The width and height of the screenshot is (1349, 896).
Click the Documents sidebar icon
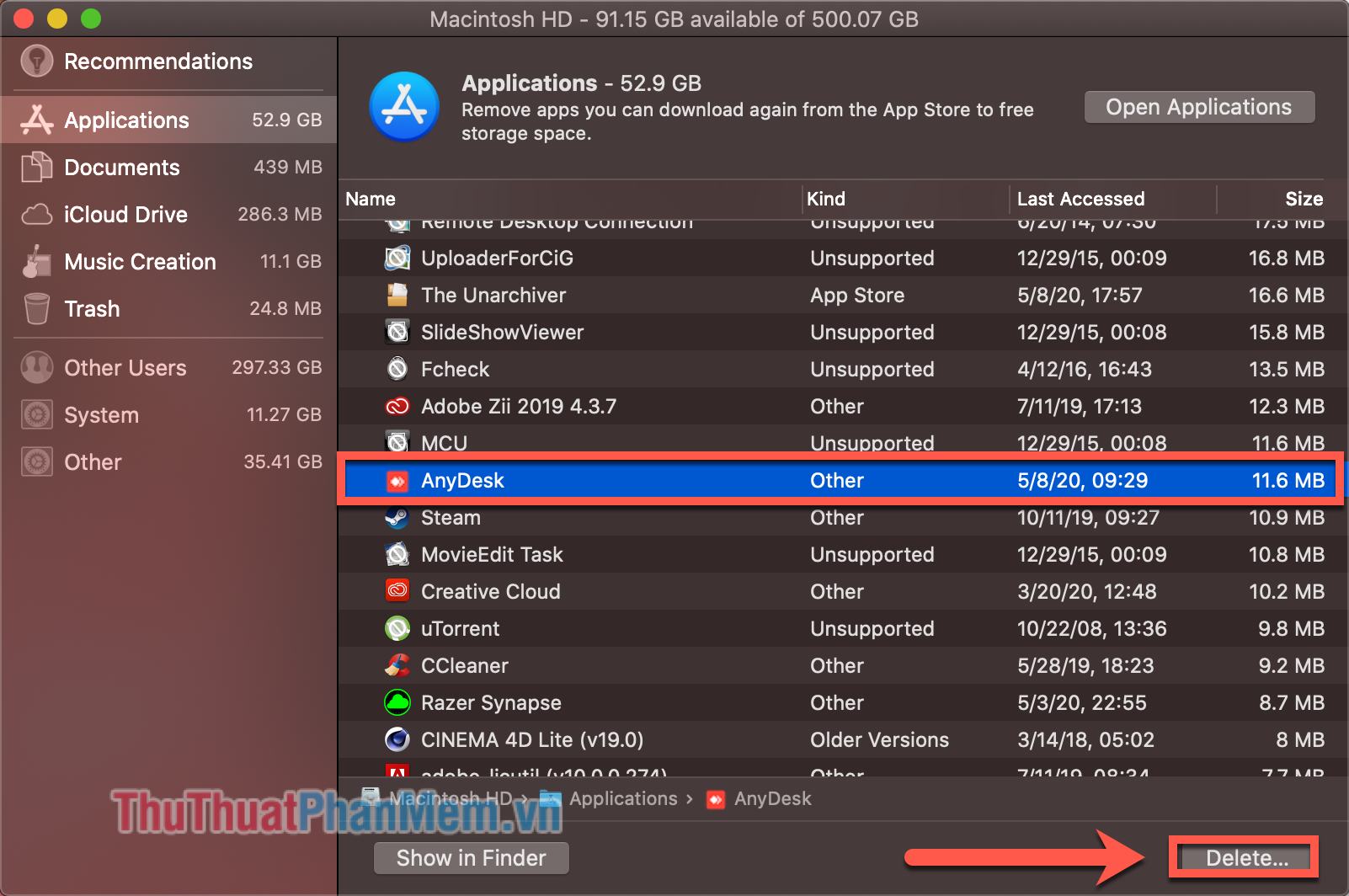pyautogui.click(x=37, y=167)
